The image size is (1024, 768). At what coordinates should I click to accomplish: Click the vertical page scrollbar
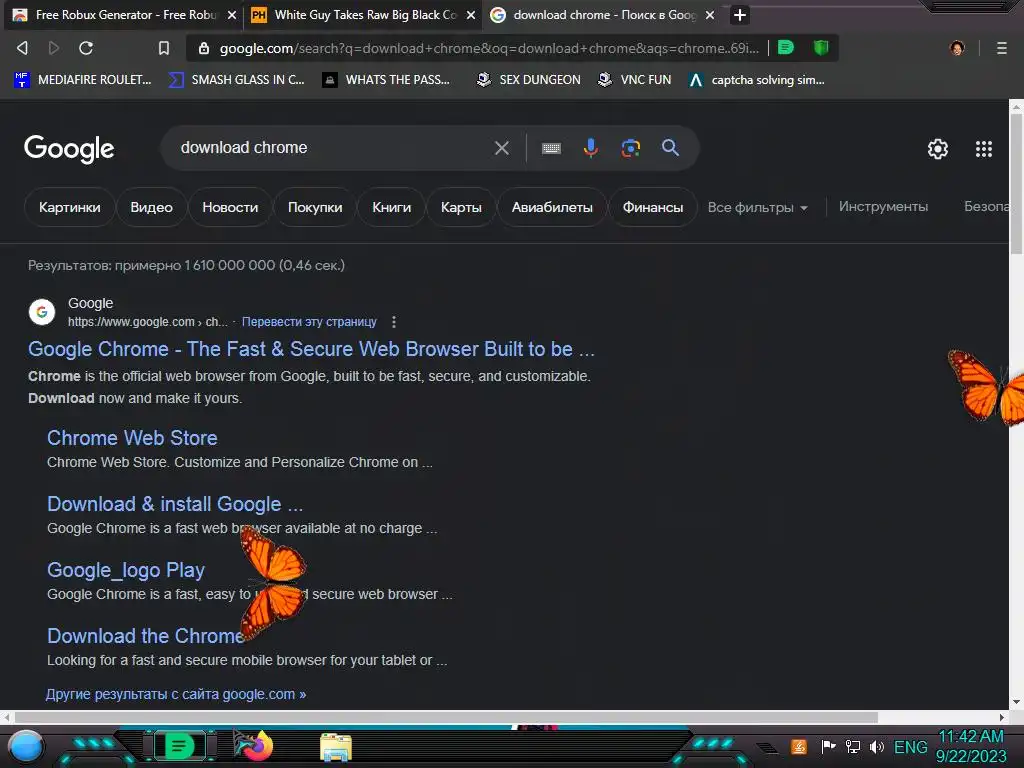click(1016, 184)
